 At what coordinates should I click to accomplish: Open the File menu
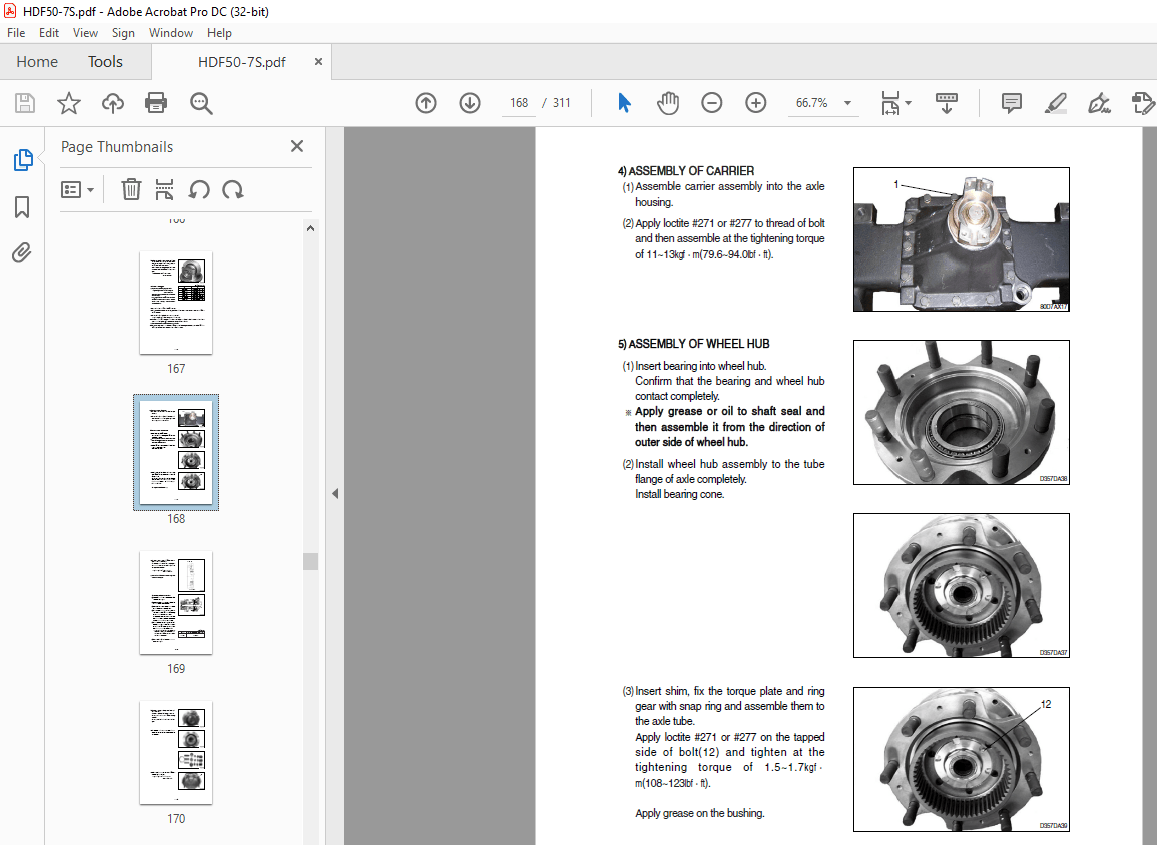pos(16,32)
